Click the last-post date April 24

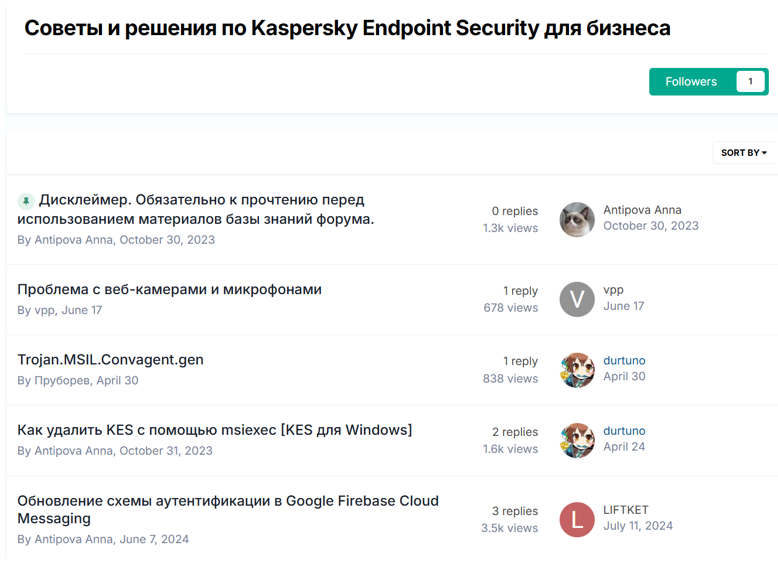point(624,447)
